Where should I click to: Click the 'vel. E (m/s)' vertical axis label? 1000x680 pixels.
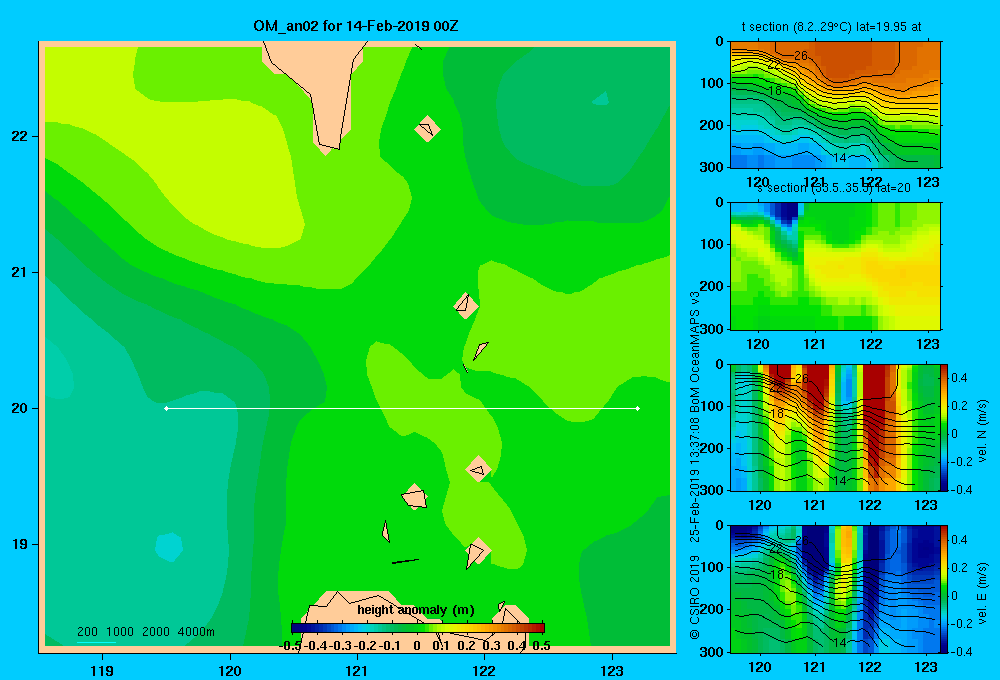983,593
